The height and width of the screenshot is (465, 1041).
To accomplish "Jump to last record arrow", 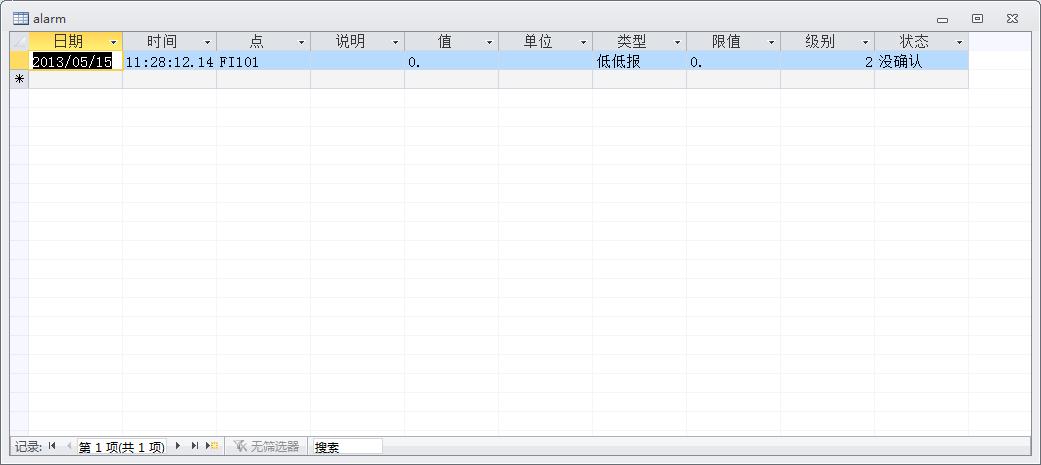I will point(194,446).
